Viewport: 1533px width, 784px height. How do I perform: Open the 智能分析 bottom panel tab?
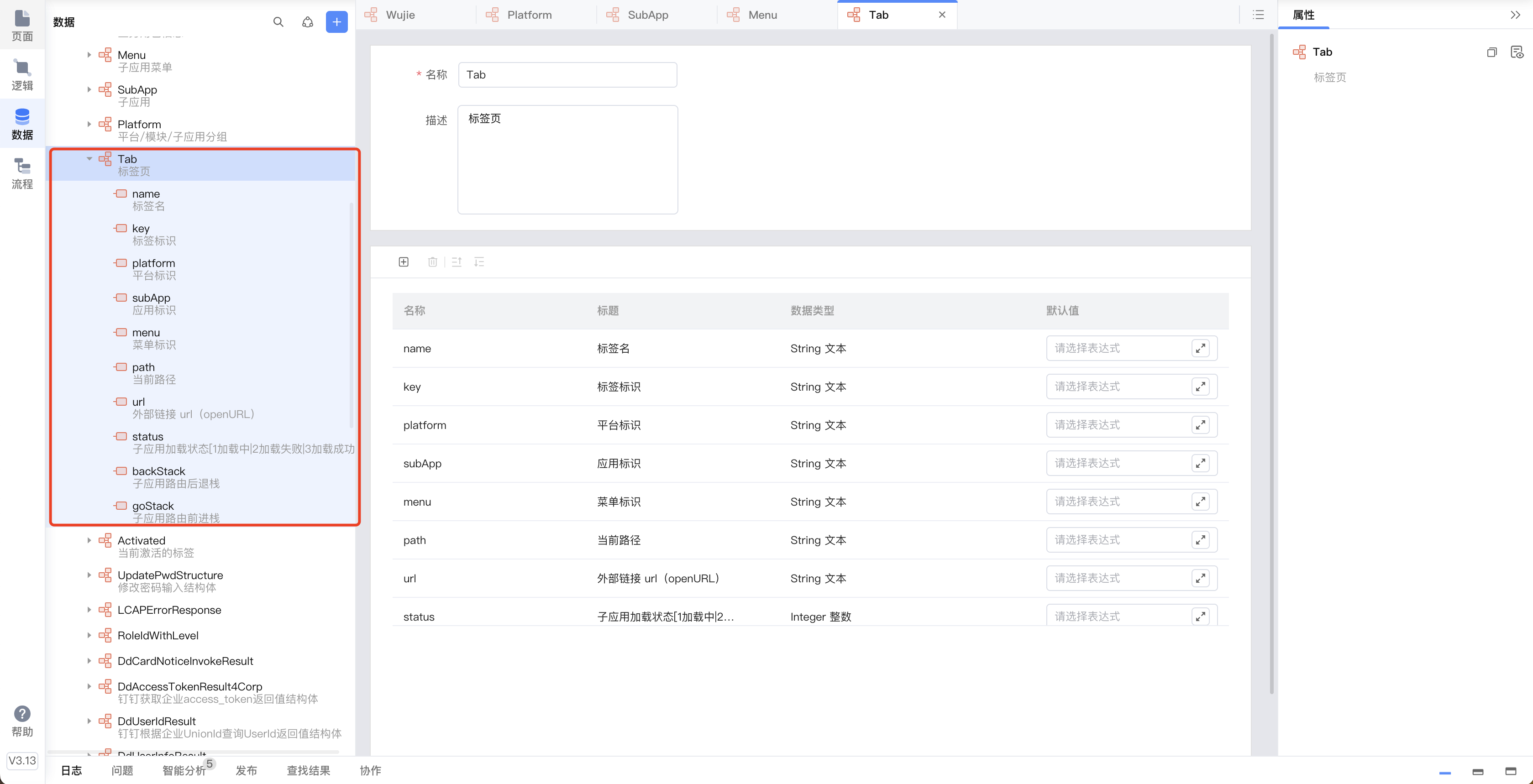pos(184,770)
